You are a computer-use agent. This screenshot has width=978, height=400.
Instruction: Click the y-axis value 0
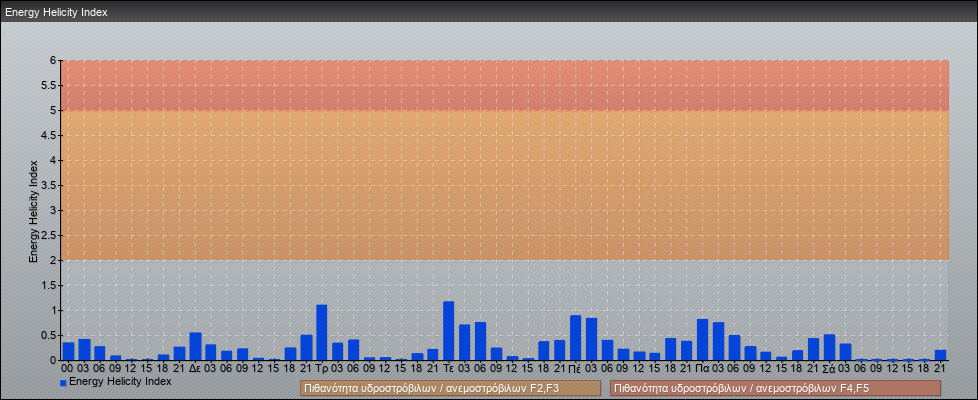(x=54, y=360)
